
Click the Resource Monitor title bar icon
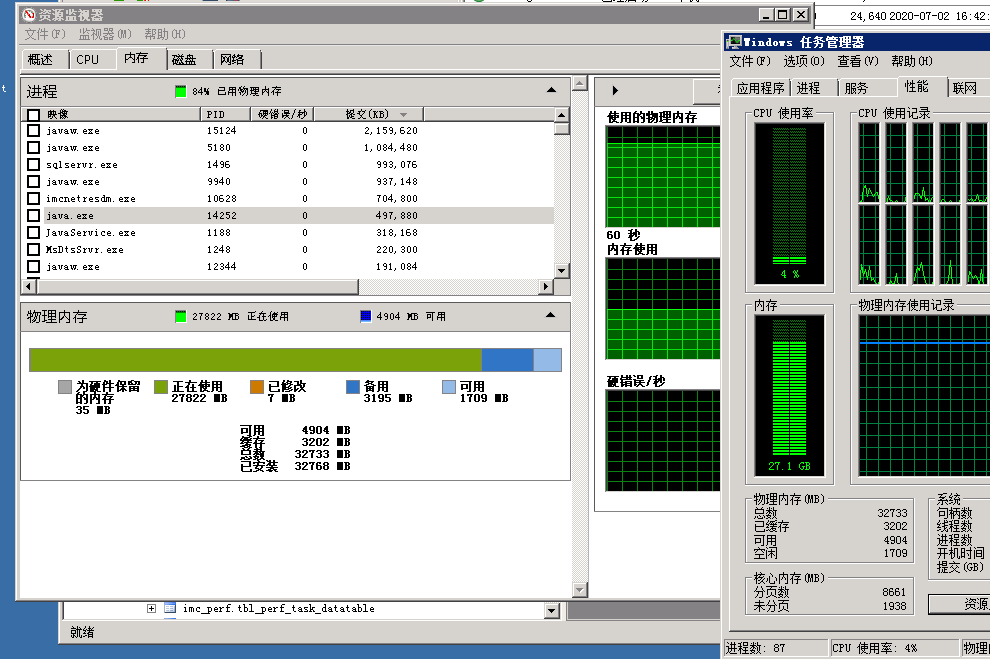pos(29,15)
